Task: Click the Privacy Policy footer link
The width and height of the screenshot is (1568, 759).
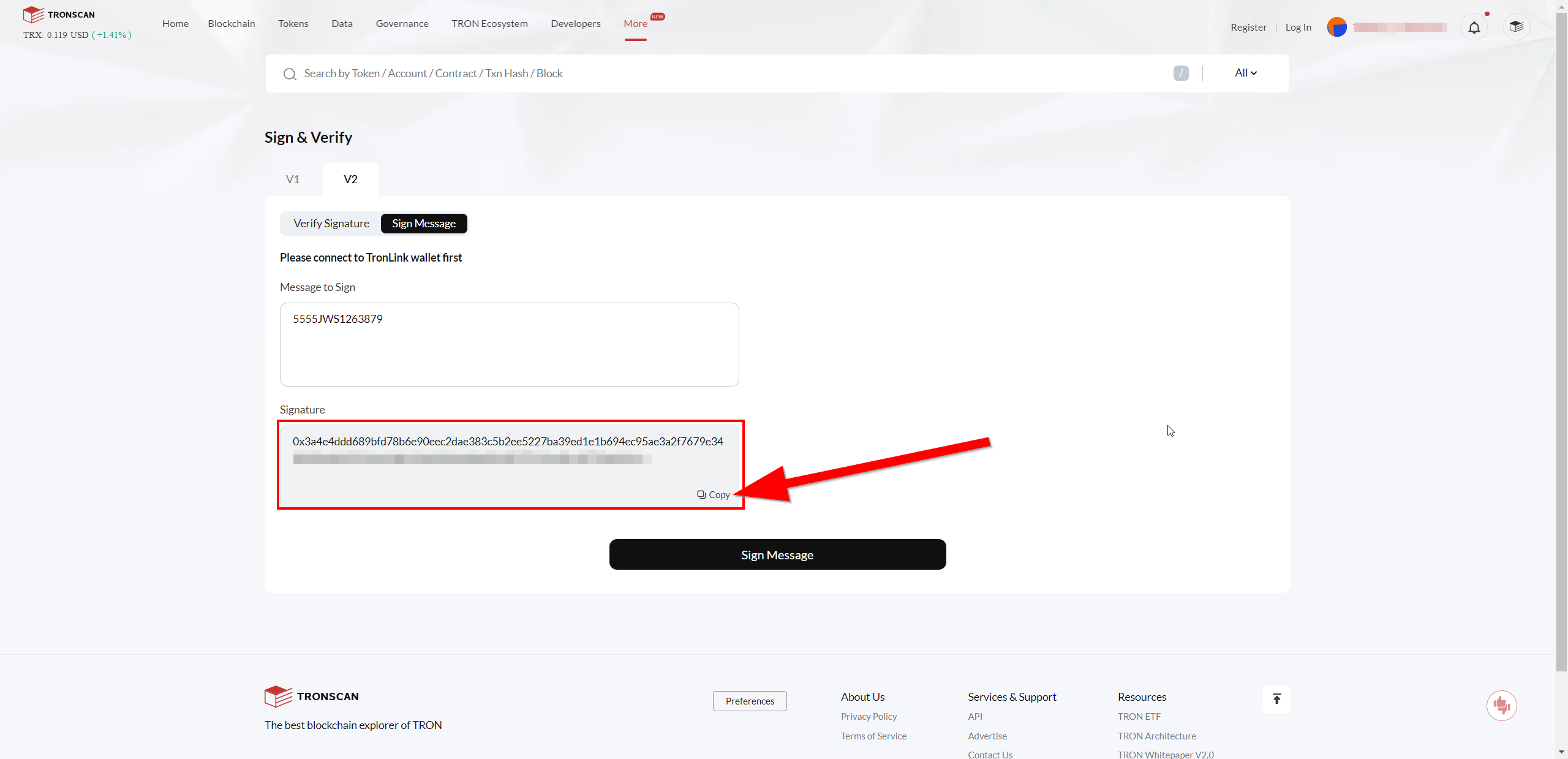Action: (x=869, y=716)
